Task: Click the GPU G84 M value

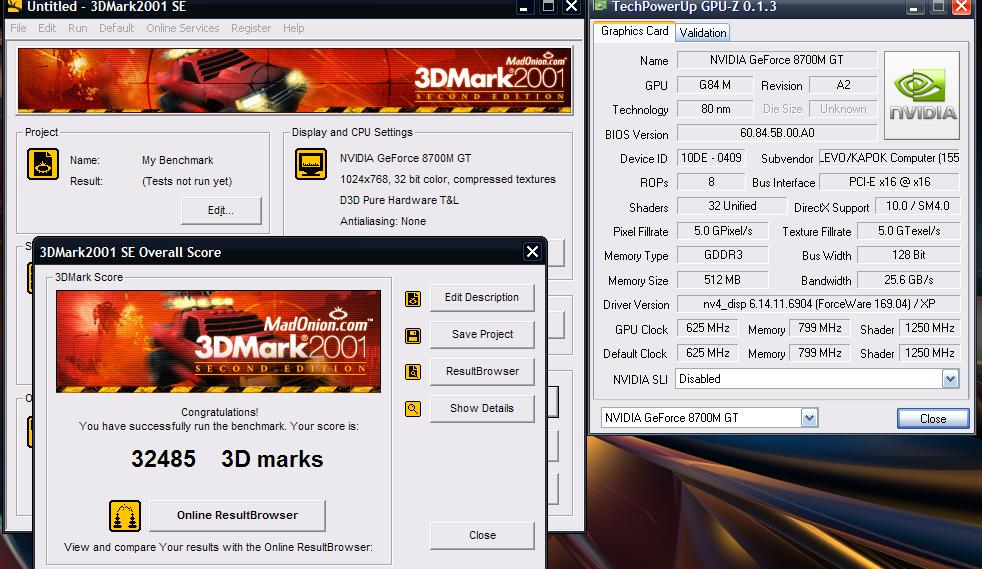Action: click(x=715, y=85)
